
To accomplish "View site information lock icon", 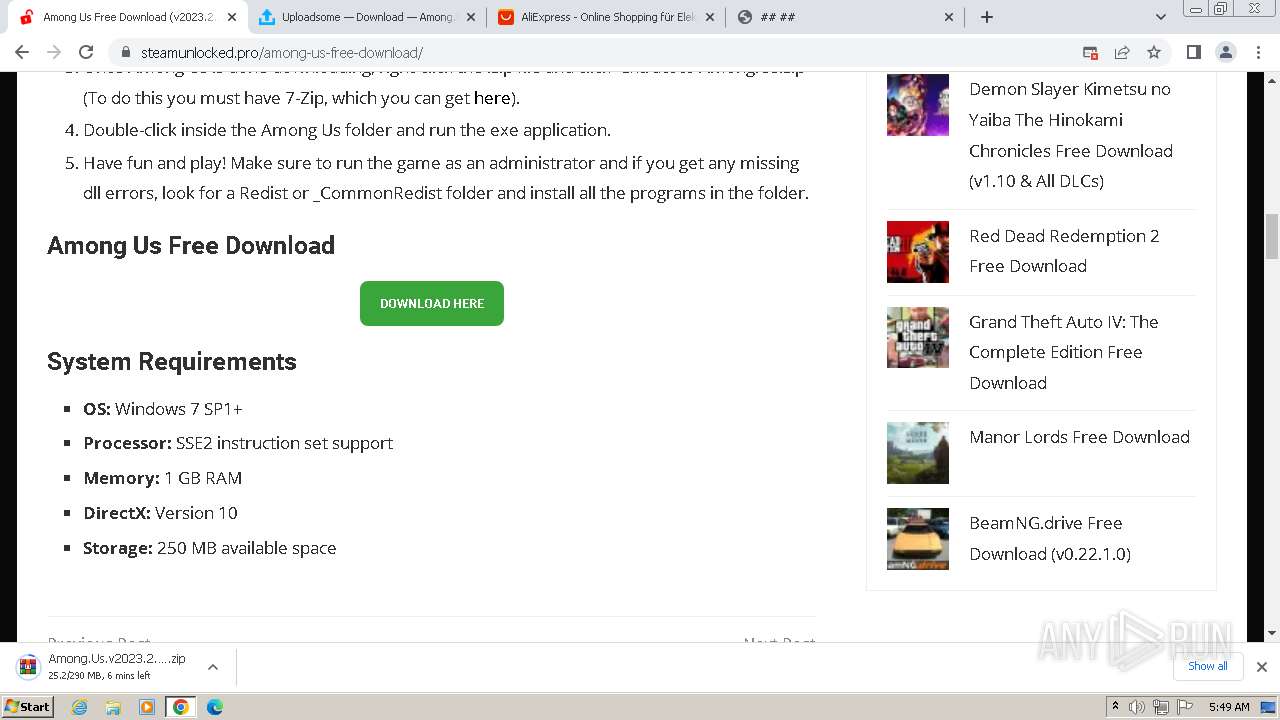I will (126, 53).
